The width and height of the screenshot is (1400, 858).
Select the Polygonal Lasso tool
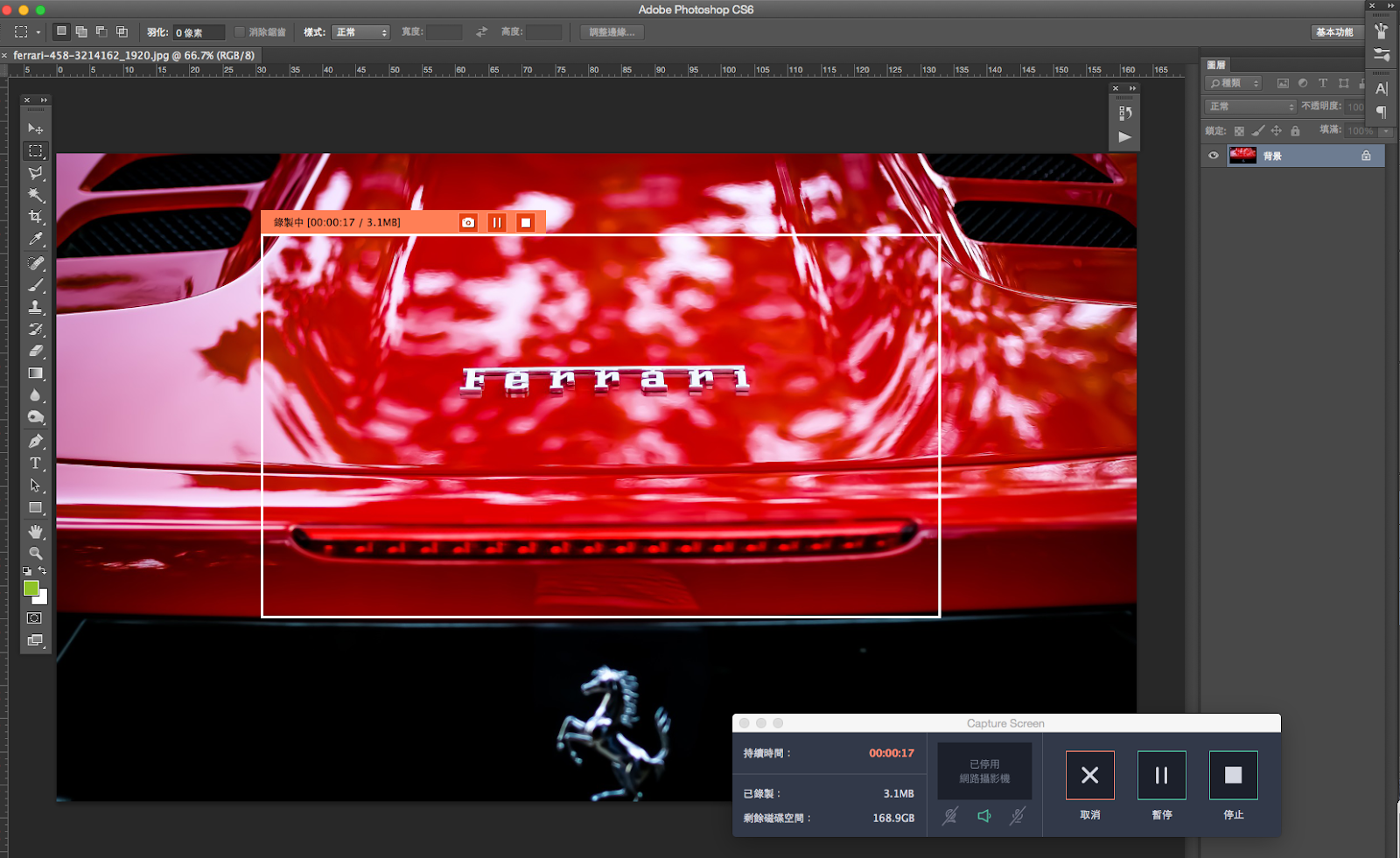[x=35, y=173]
